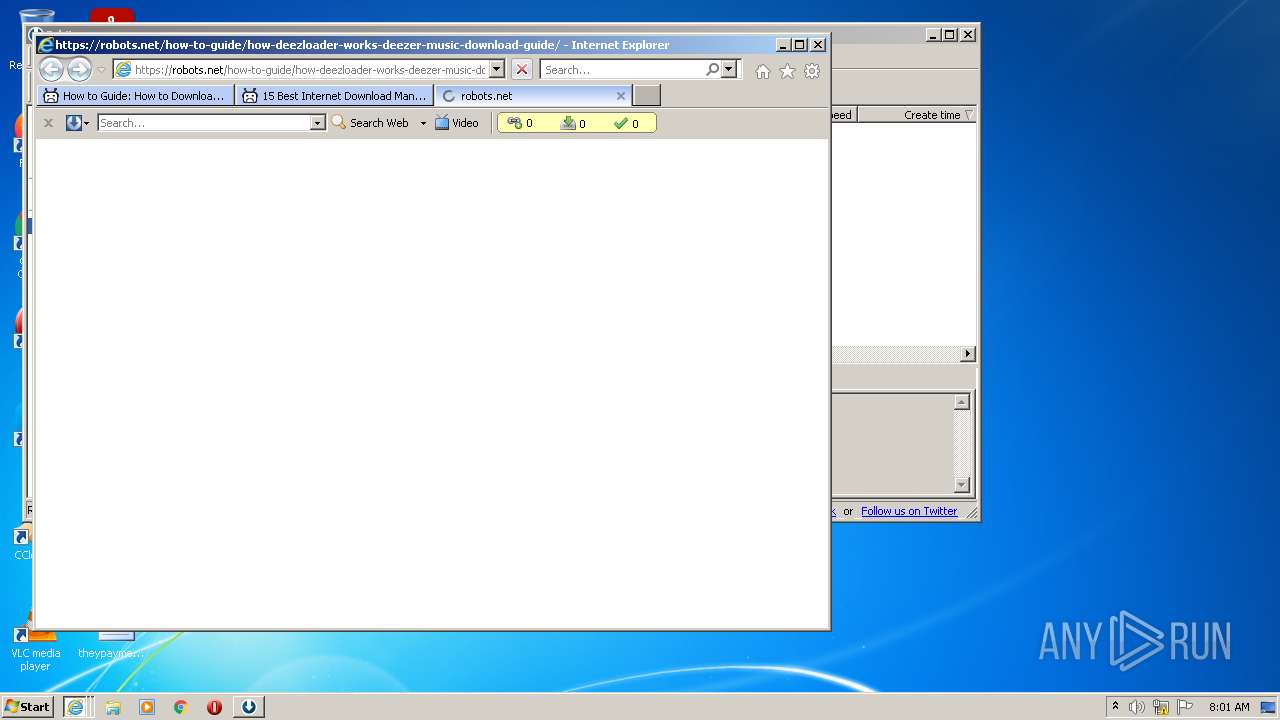Close the download toolbar with its X

point(48,123)
